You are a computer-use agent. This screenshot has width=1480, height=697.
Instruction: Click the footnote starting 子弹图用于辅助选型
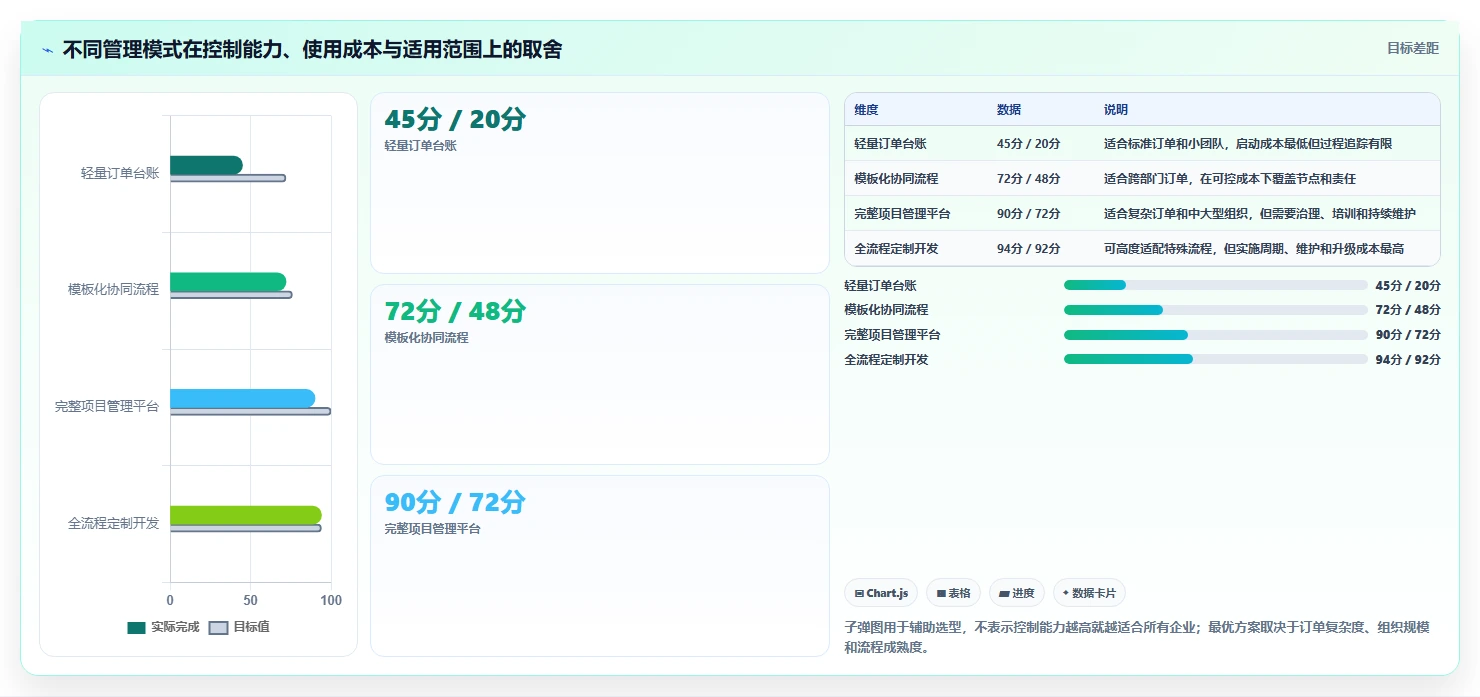click(1137, 637)
